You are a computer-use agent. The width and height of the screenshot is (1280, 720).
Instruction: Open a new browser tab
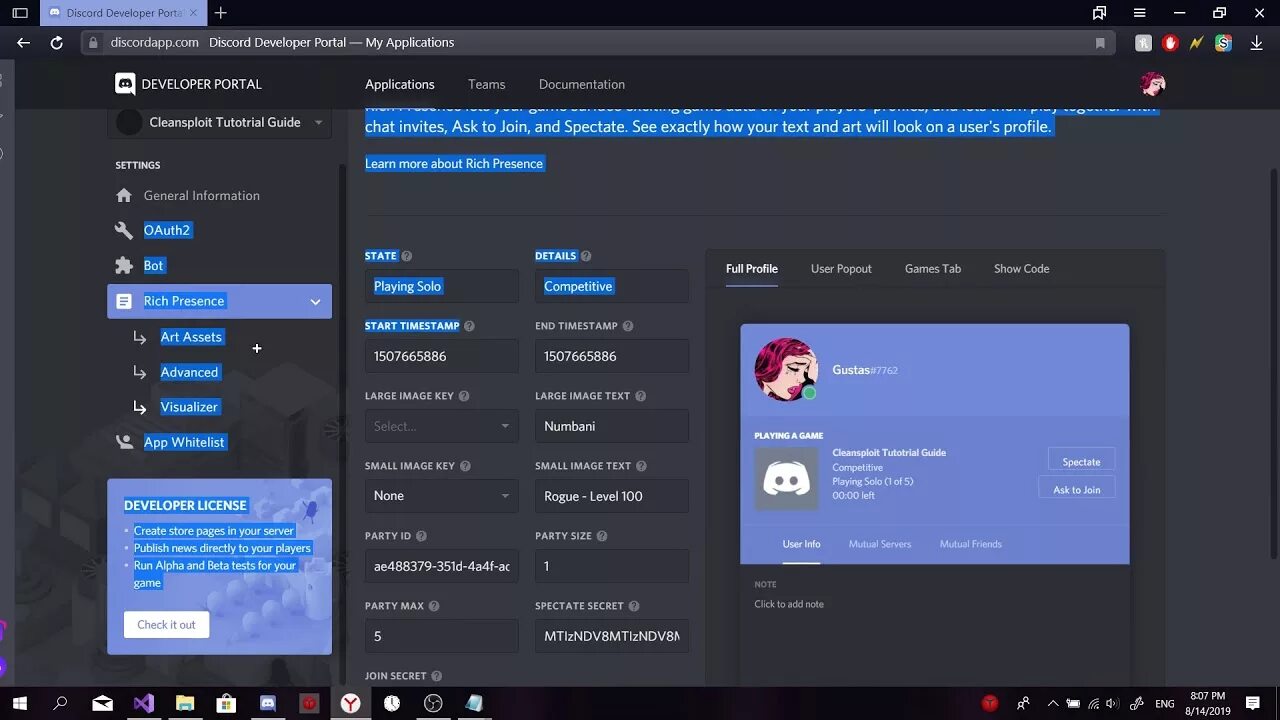tap(221, 13)
